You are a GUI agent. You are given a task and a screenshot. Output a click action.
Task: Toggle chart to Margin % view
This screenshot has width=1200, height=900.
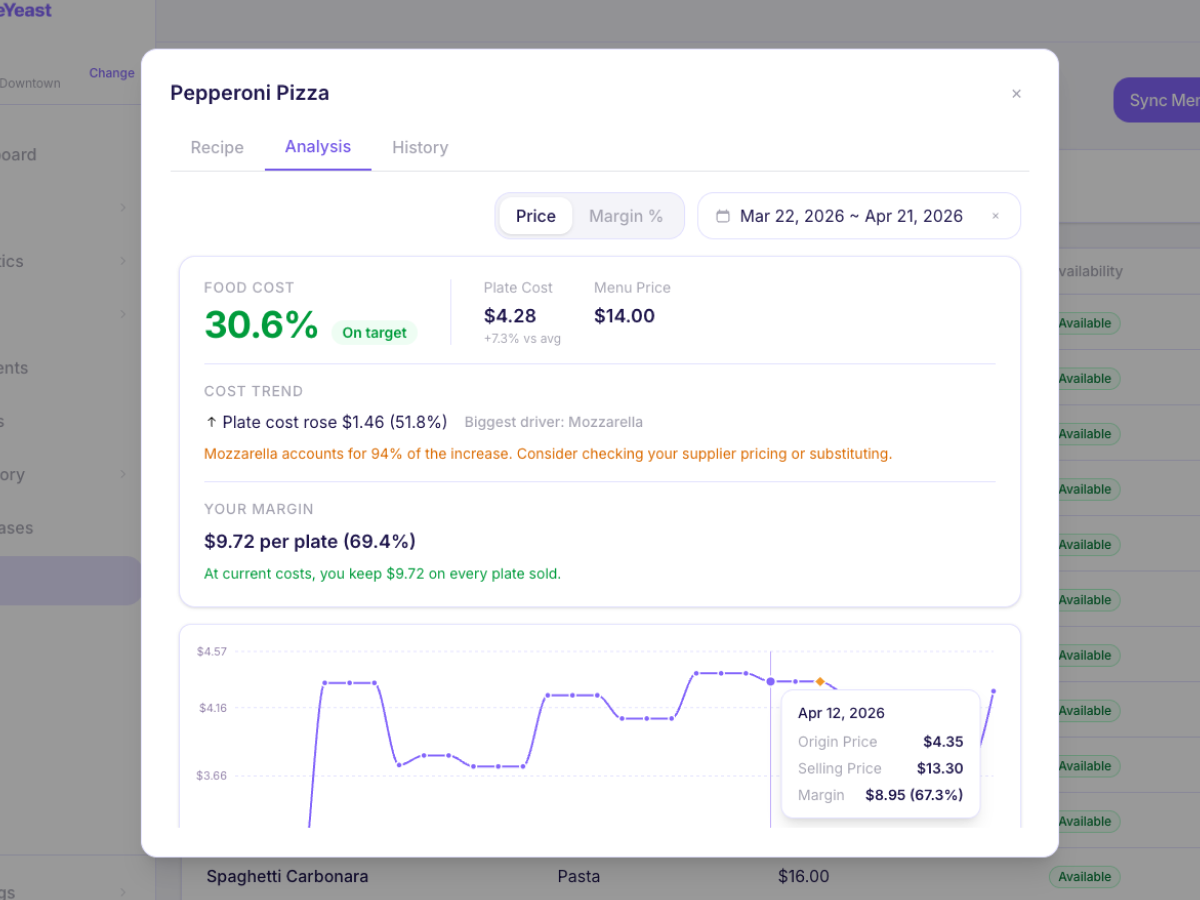[x=626, y=216]
